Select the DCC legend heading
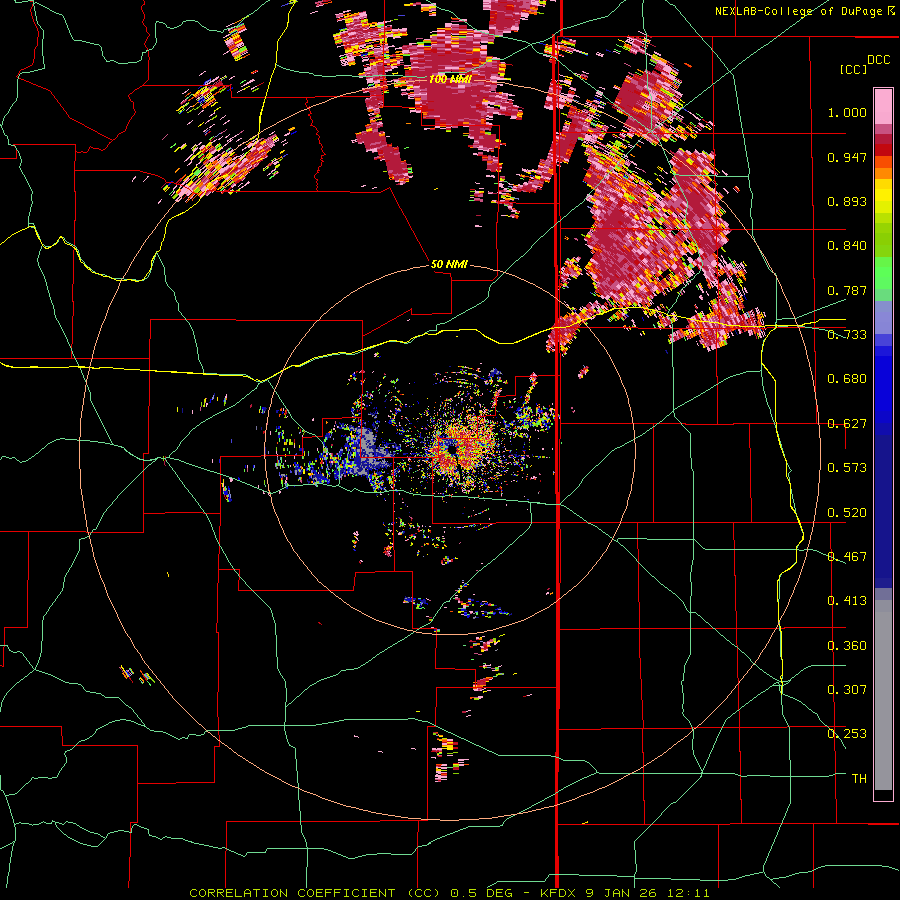Viewport: 900px width, 900px height. pyautogui.click(x=879, y=60)
